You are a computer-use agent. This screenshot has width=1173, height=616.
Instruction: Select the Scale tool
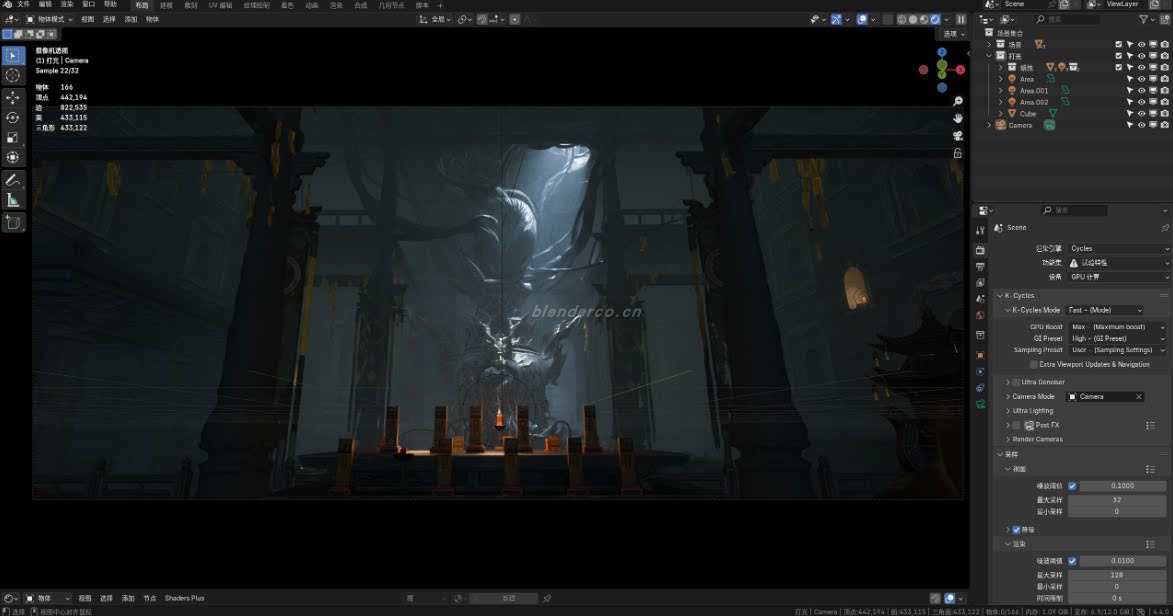pyautogui.click(x=13, y=138)
